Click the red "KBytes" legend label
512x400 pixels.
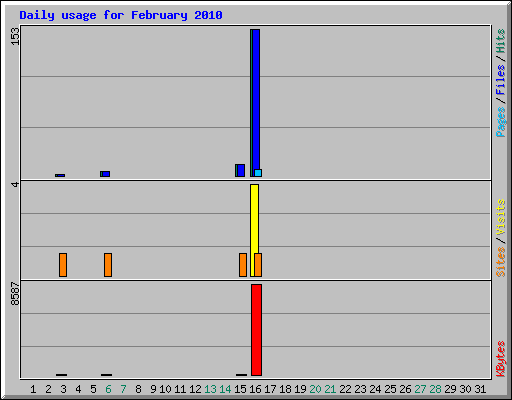coord(500,359)
